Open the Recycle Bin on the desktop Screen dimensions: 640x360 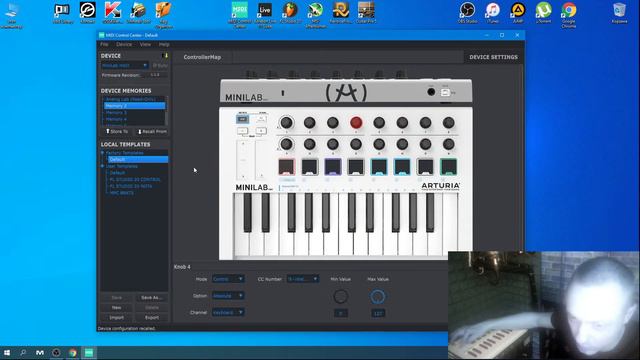point(619,13)
